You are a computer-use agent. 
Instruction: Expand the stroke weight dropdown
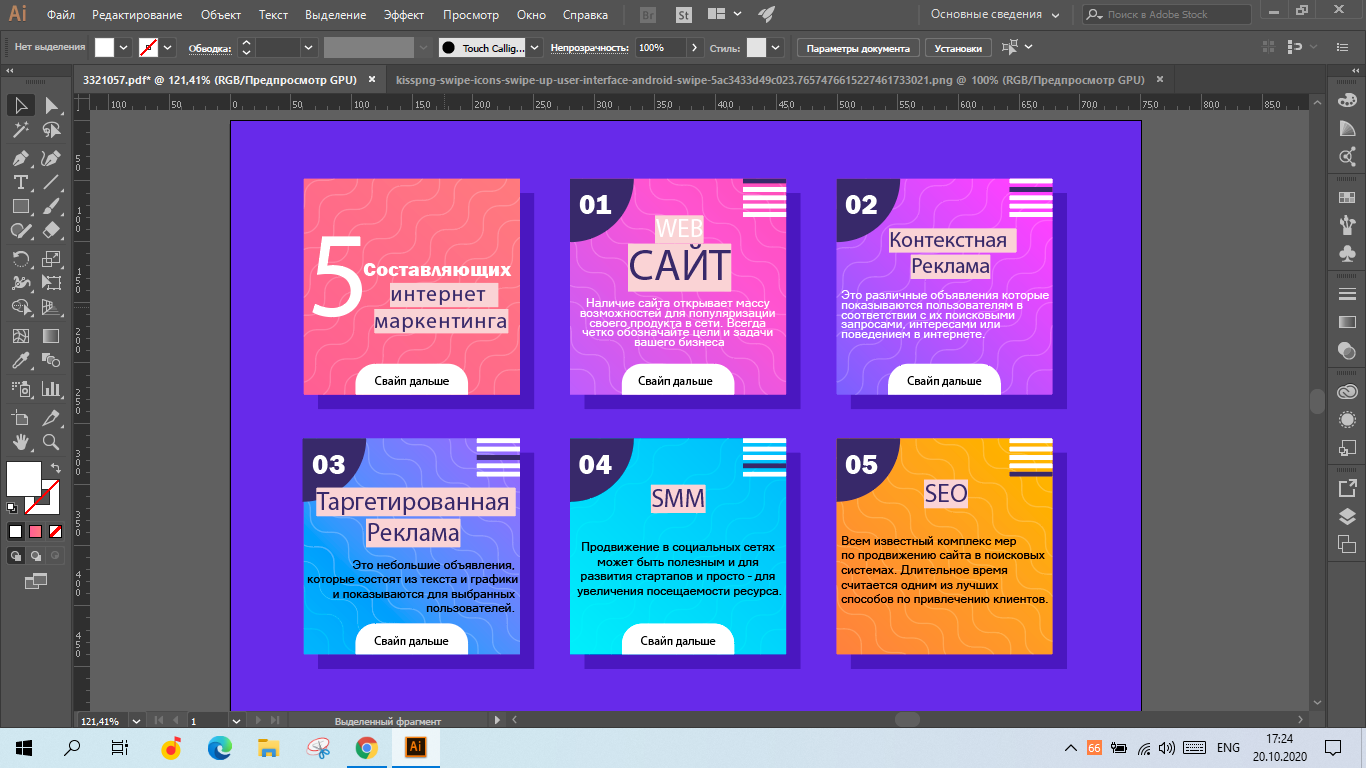point(308,47)
